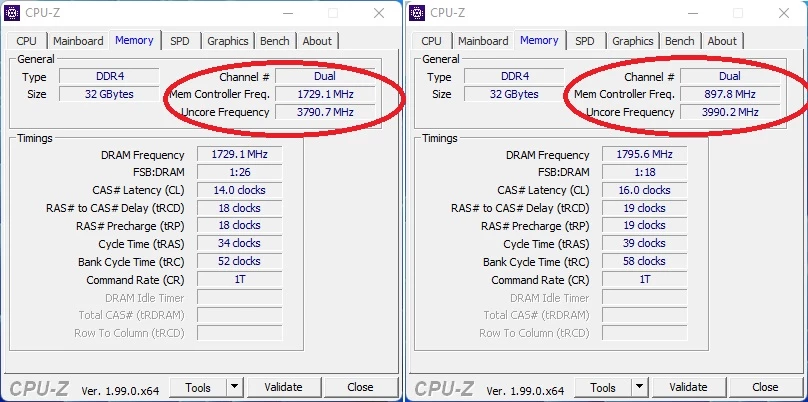Click Validate in the left window
The image size is (808, 402).
tap(283, 387)
